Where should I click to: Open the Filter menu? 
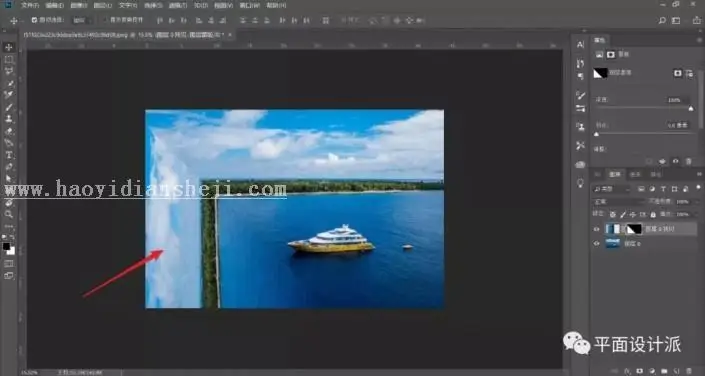[x=178, y=5]
